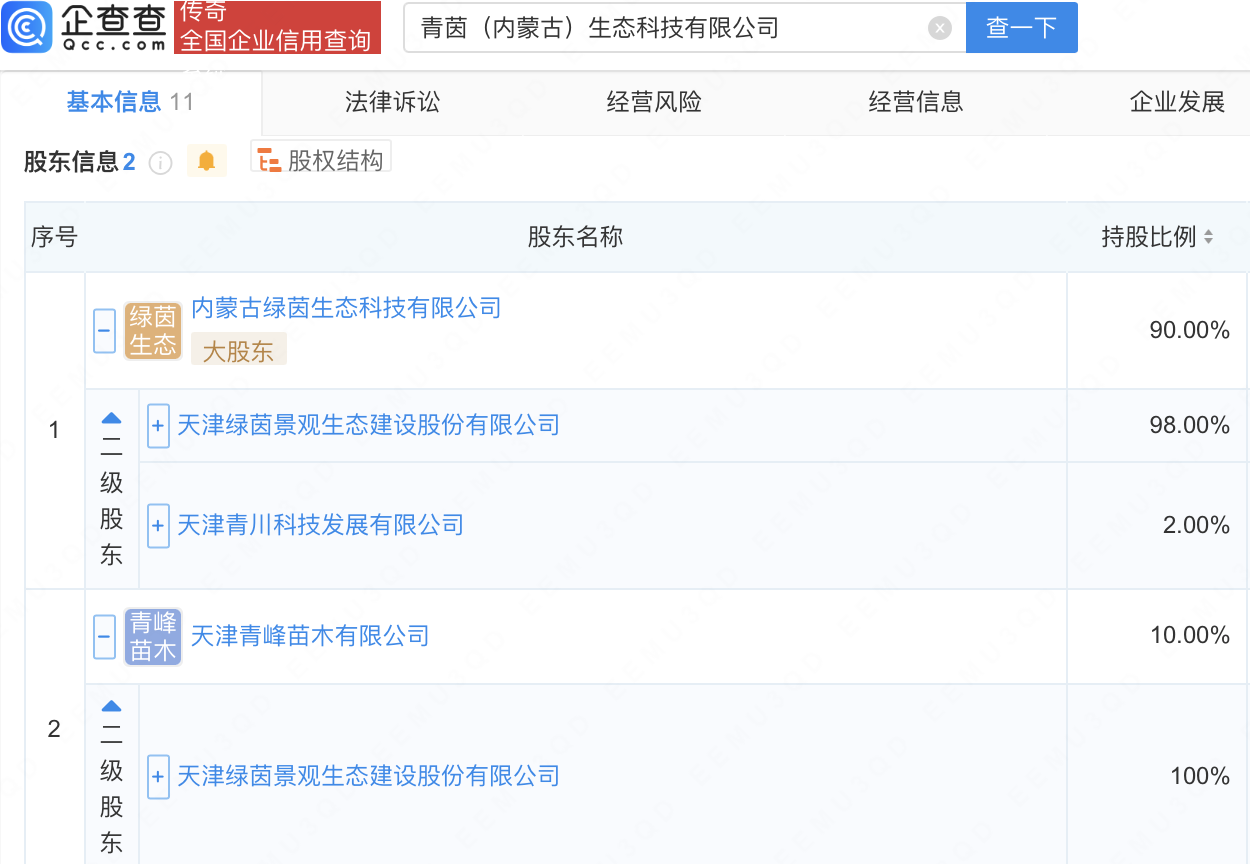Open 天津青峰苗木有限公司 link
Image resolution: width=1250 pixels, height=864 pixels.
[310, 636]
